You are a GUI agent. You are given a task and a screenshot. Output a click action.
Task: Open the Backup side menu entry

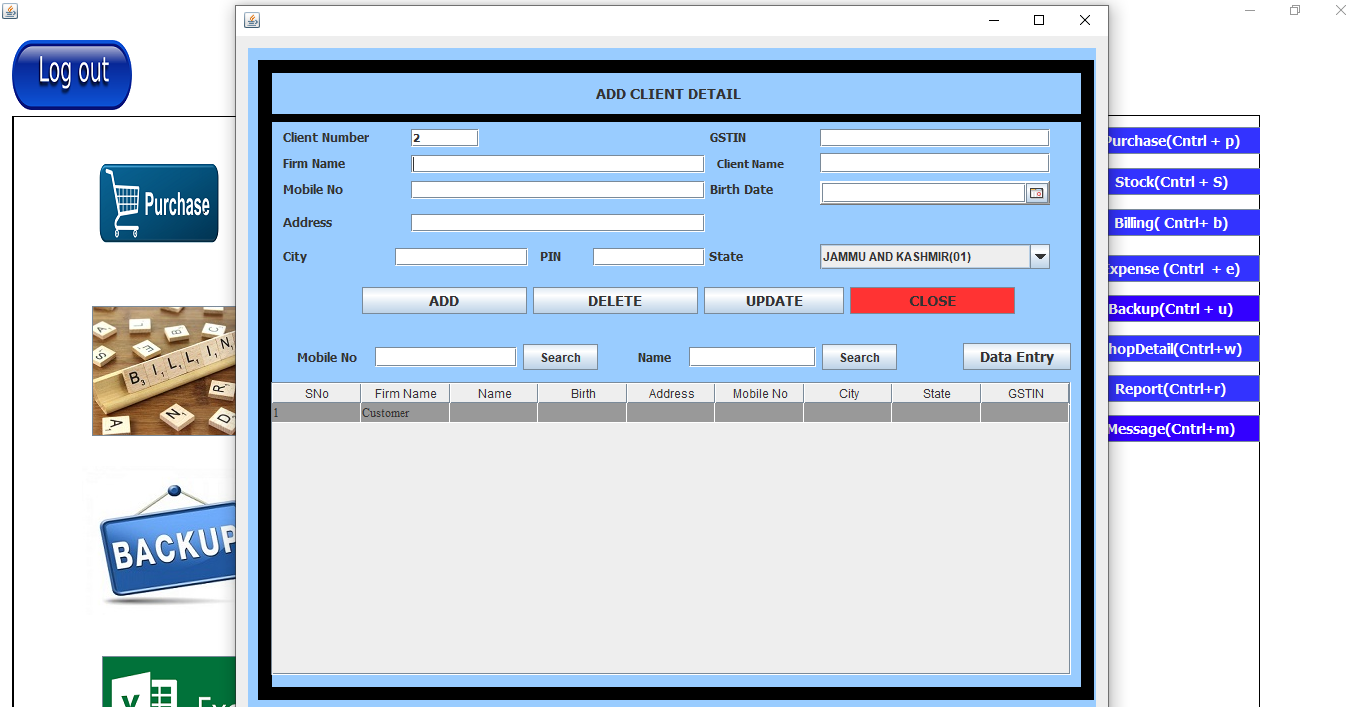point(1170,309)
